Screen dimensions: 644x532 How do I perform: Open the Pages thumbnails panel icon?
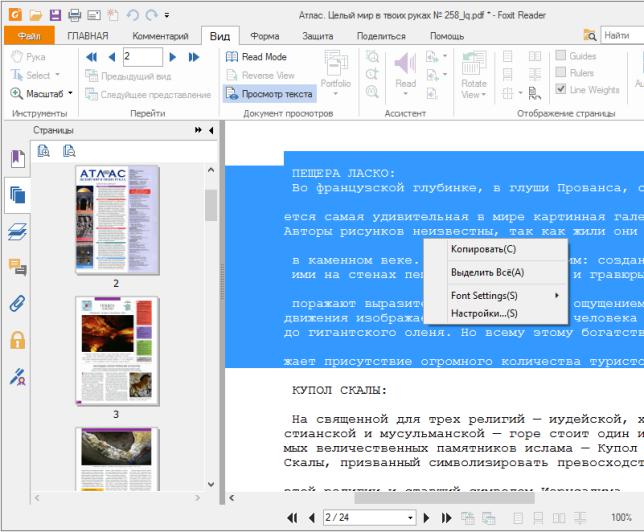click(18, 195)
